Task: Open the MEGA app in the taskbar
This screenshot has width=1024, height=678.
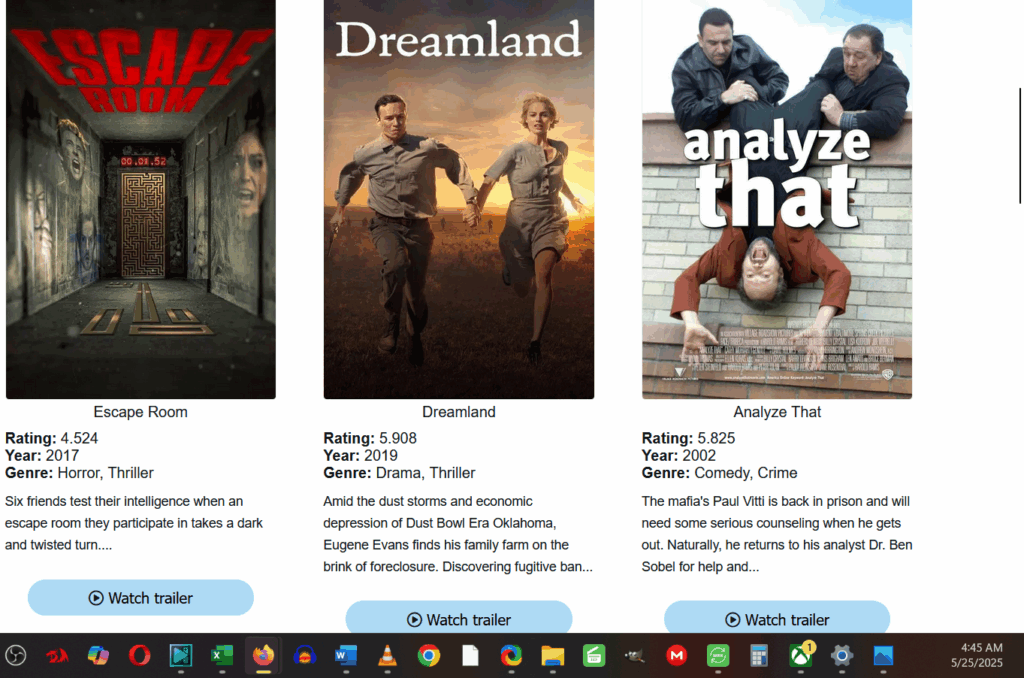Action: pos(677,655)
